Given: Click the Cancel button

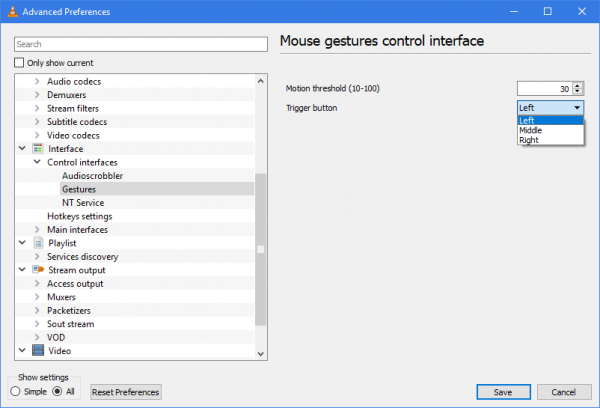Looking at the screenshot, I should [x=564, y=392].
